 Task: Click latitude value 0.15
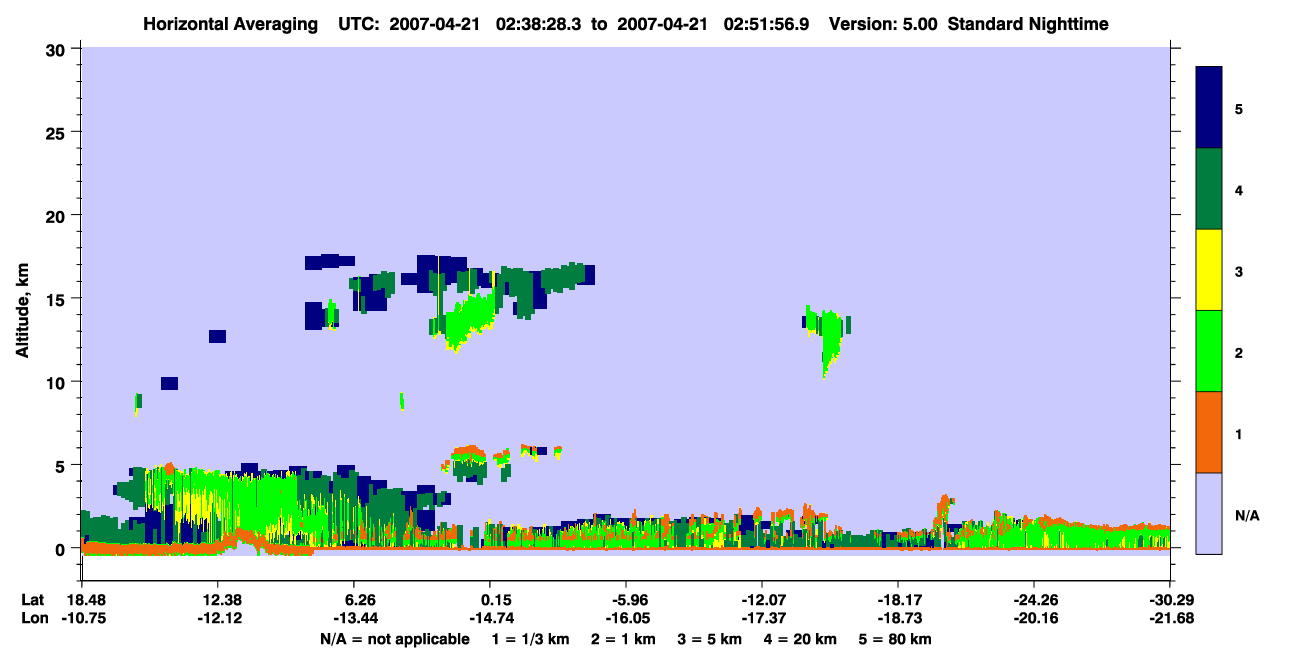(494, 600)
